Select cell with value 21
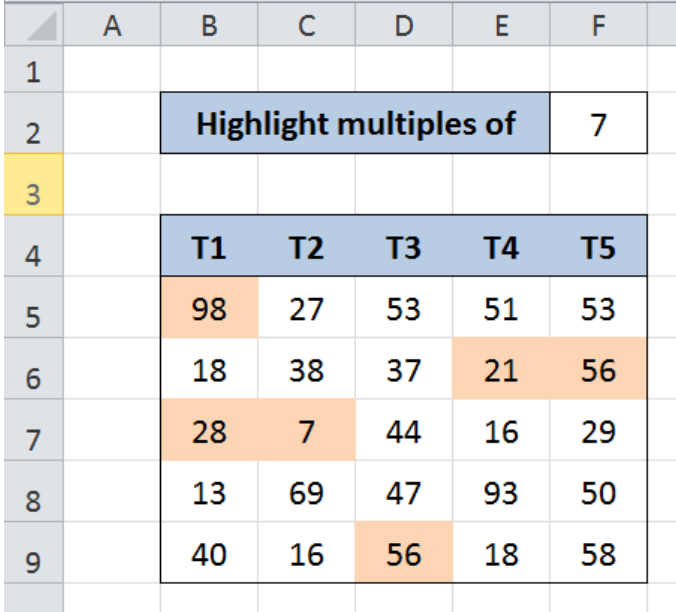 [x=501, y=368]
